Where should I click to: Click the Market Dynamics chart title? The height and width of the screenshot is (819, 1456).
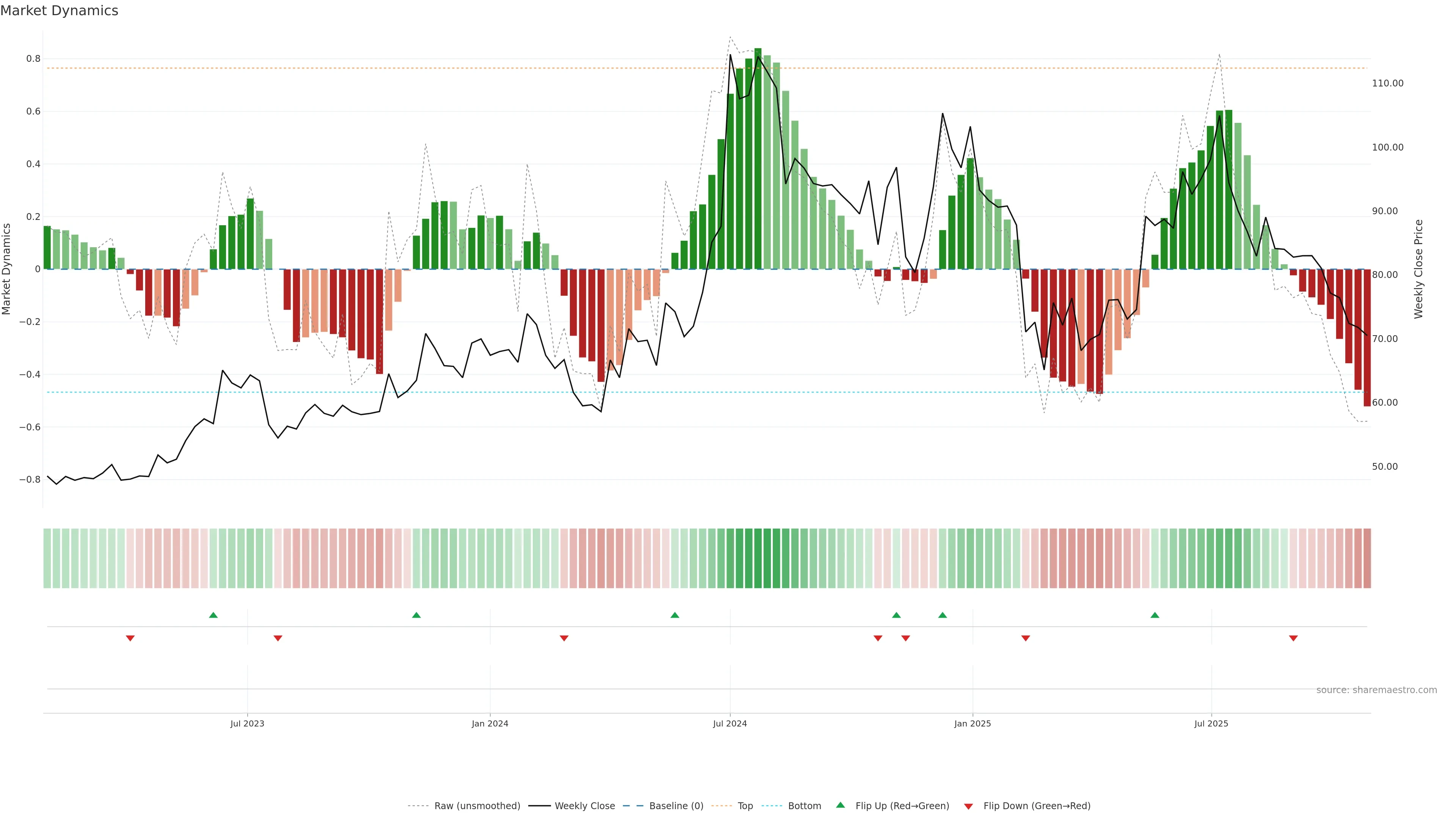tap(60, 11)
